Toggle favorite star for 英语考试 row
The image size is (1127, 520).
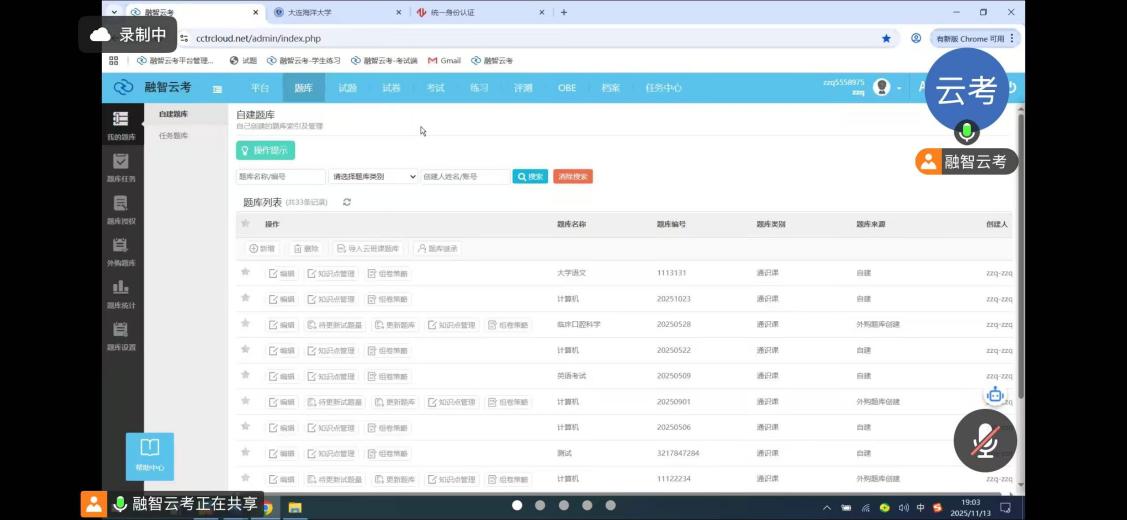pyautogui.click(x=245, y=375)
